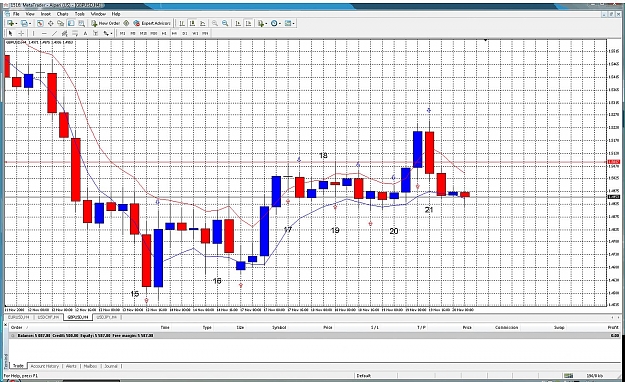Toggle Chart Shift
625x382 pixels.
(x=249, y=23)
